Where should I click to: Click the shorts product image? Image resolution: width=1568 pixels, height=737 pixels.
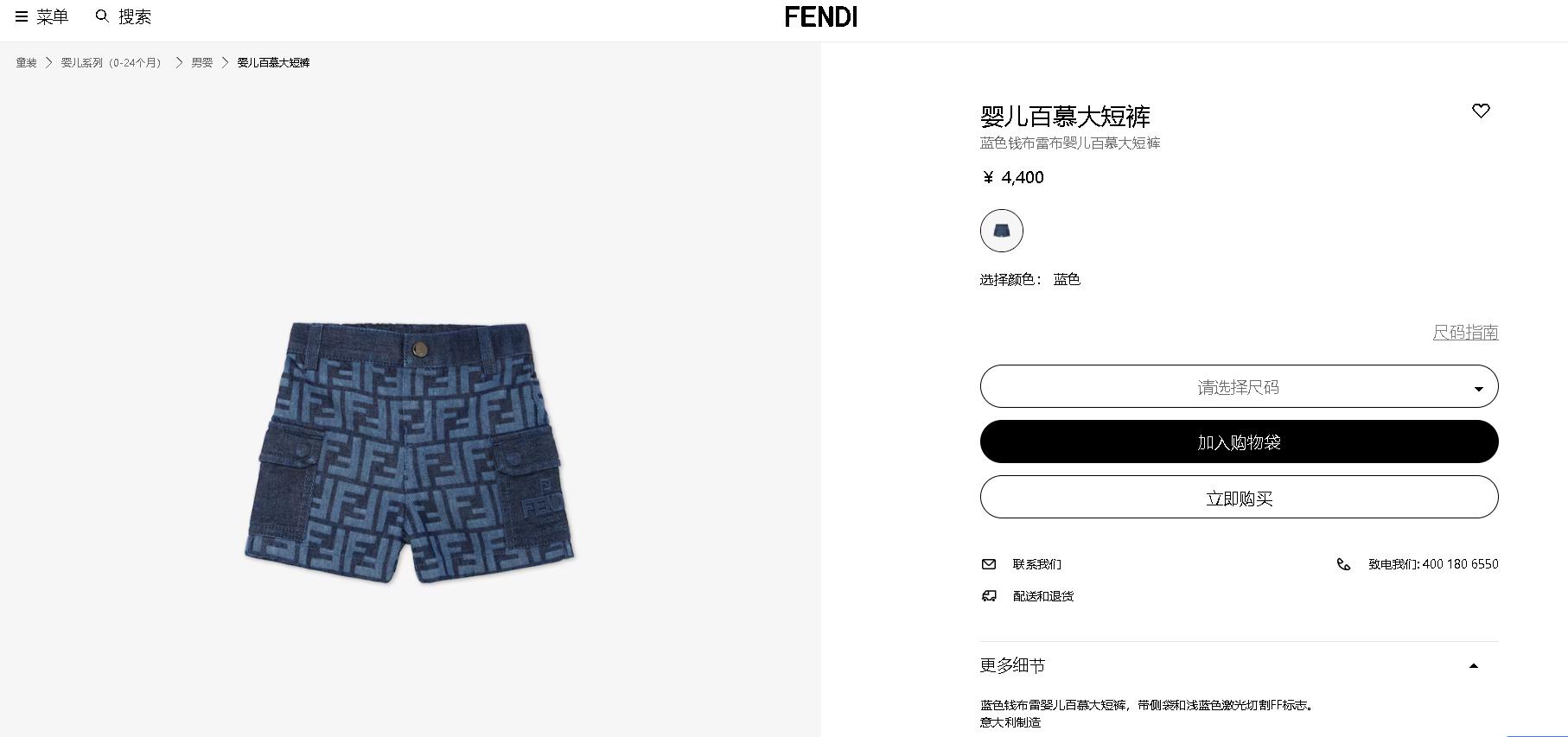point(410,452)
